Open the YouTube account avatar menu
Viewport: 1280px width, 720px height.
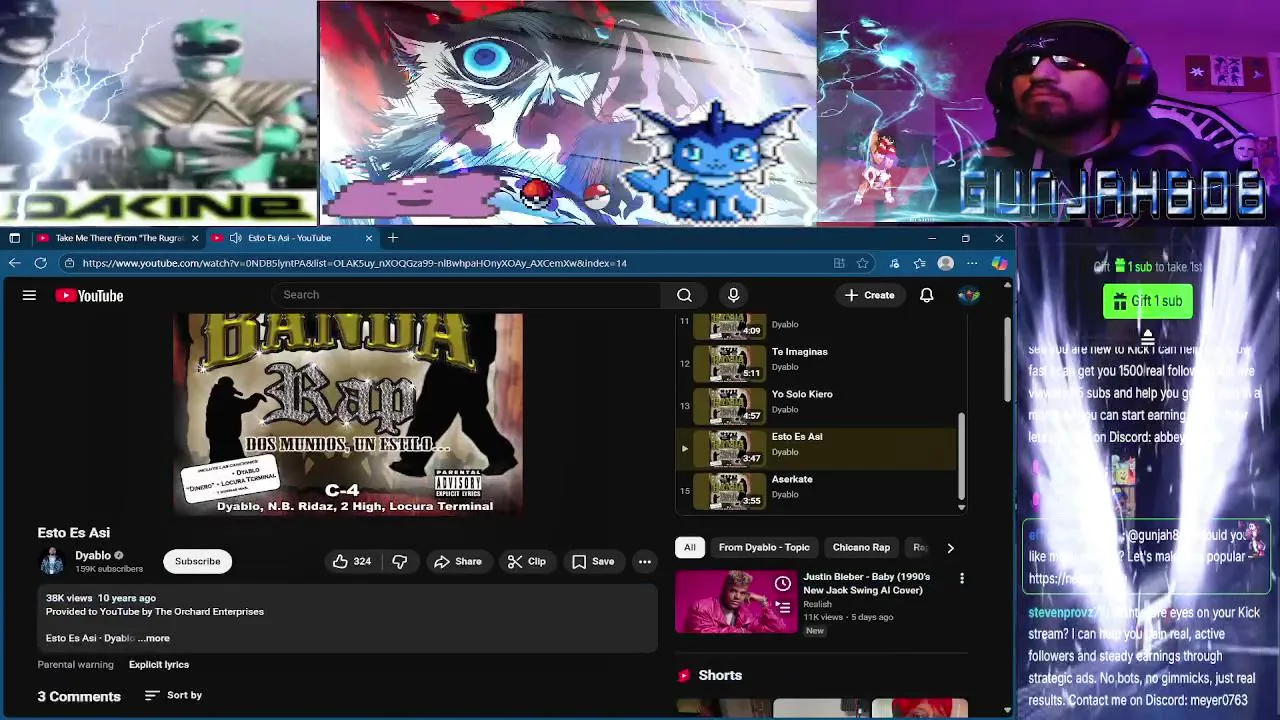tap(968, 295)
